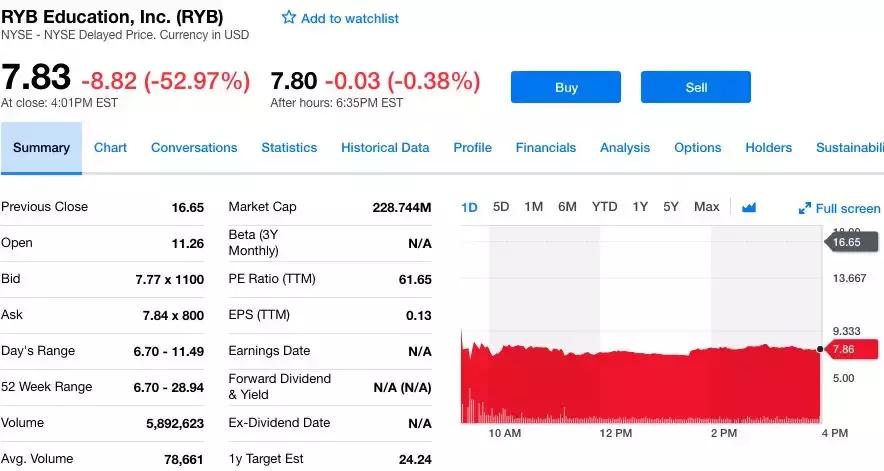This screenshot has width=884, height=471.
Task: Open the chart type icon
Action: tap(749, 207)
